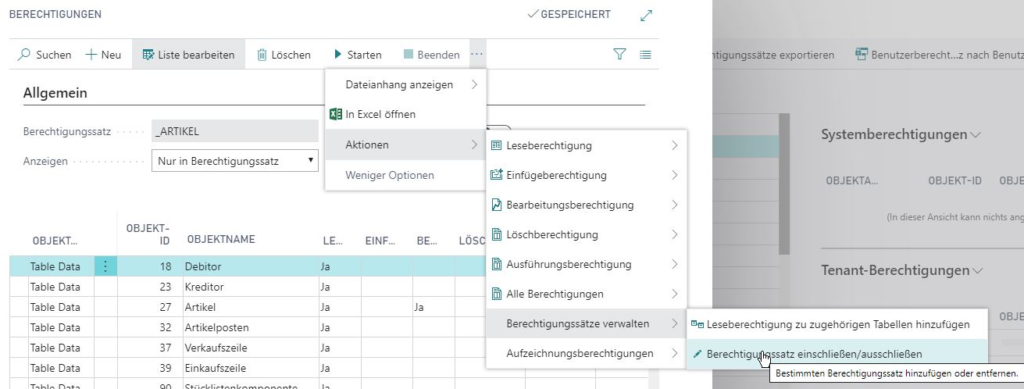Image resolution: width=1024 pixels, height=389 pixels.
Task: Expand page with the diagonal arrows icon
Action: tap(647, 16)
